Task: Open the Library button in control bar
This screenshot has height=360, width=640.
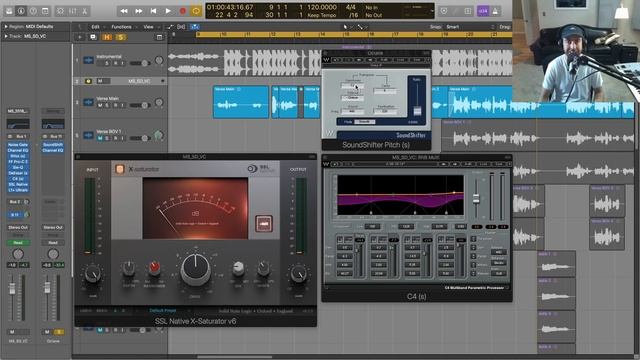Action: pos(9,11)
